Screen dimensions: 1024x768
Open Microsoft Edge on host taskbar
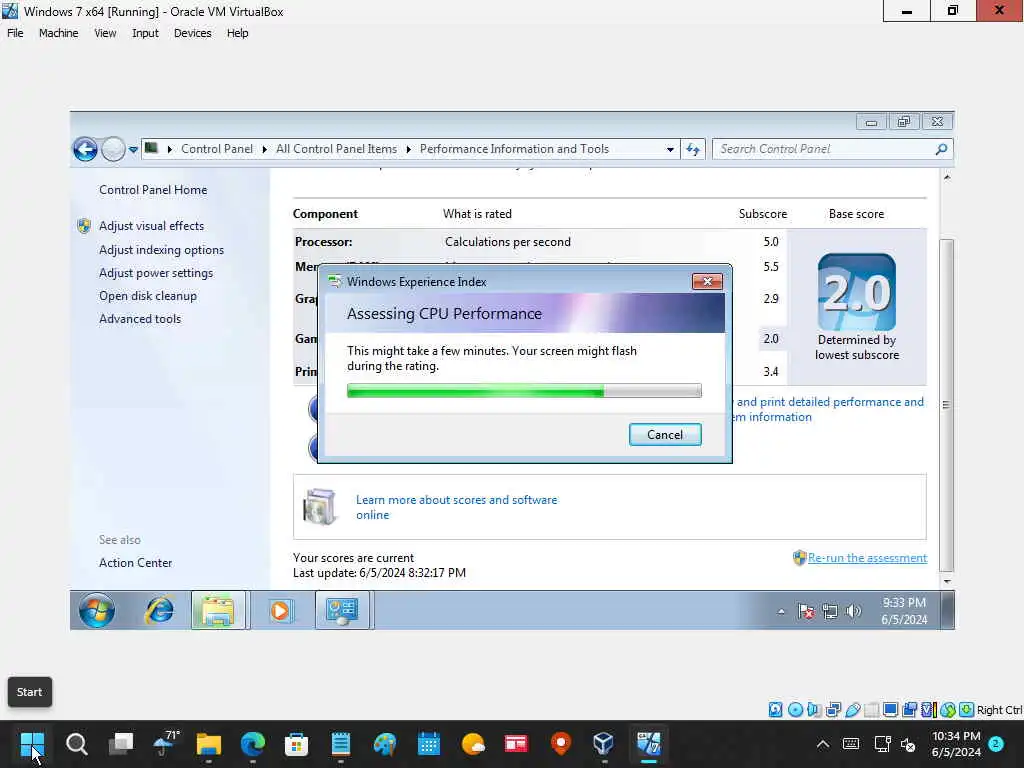[253, 744]
